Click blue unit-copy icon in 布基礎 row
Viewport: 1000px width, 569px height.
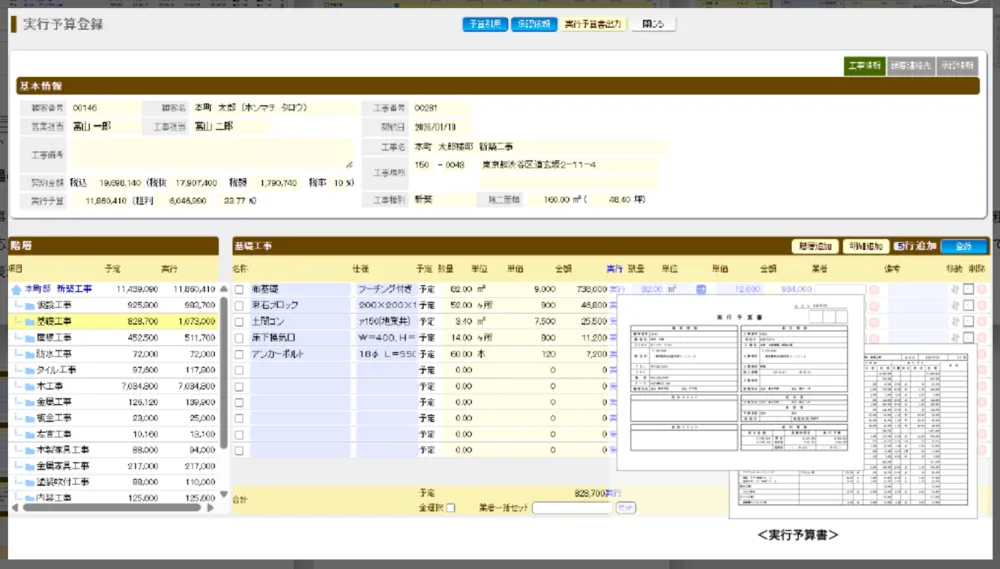(701, 290)
